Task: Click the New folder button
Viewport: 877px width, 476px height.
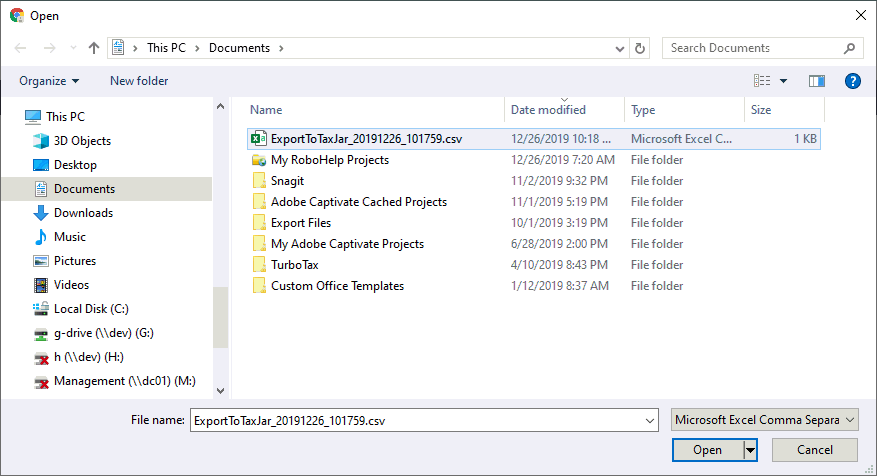Action: (x=139, y=81)
